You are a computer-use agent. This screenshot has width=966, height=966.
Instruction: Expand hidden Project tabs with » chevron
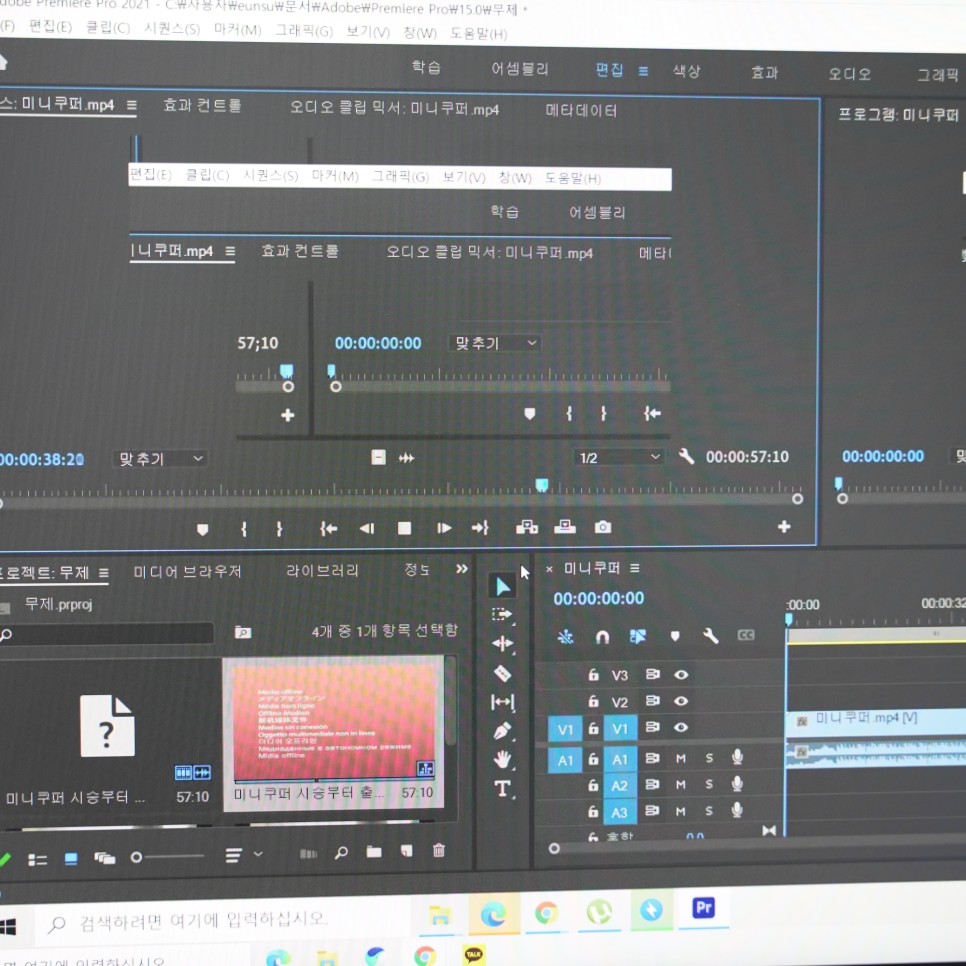(461, 569)
